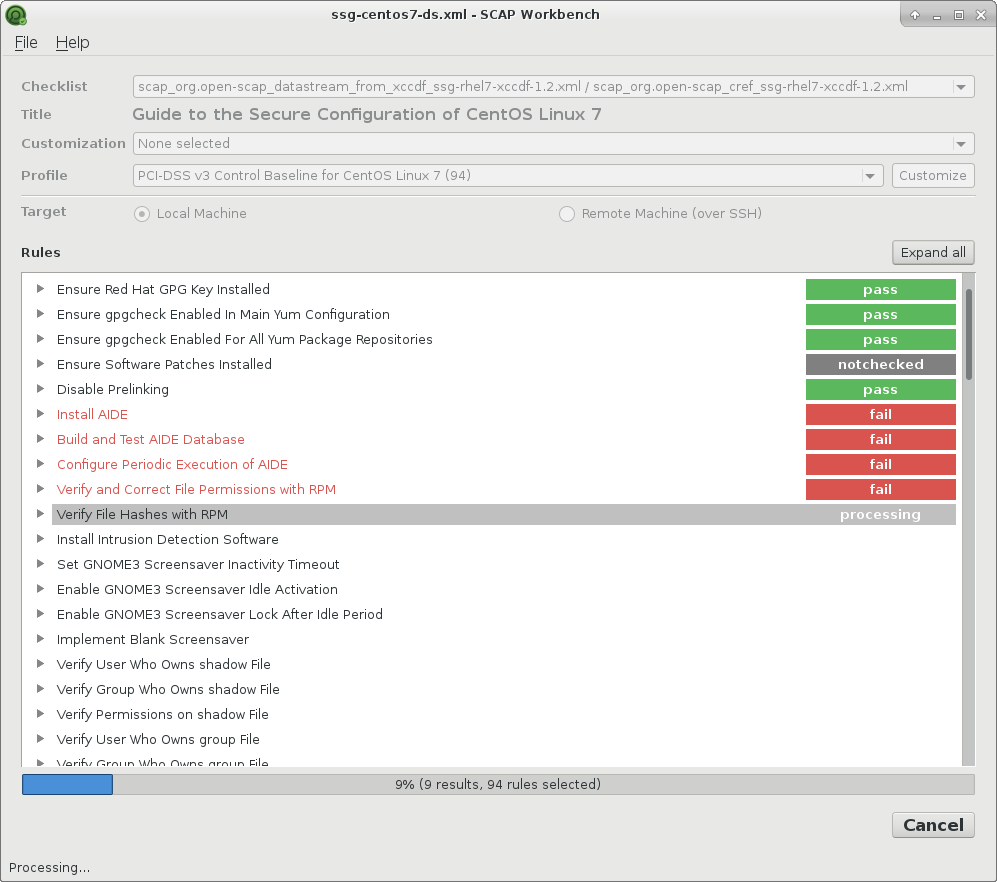Click the rules list vertical scrollbar thumb
Image resolution: width=997 pixels, height=882 pixels.
tap(969, 334)
